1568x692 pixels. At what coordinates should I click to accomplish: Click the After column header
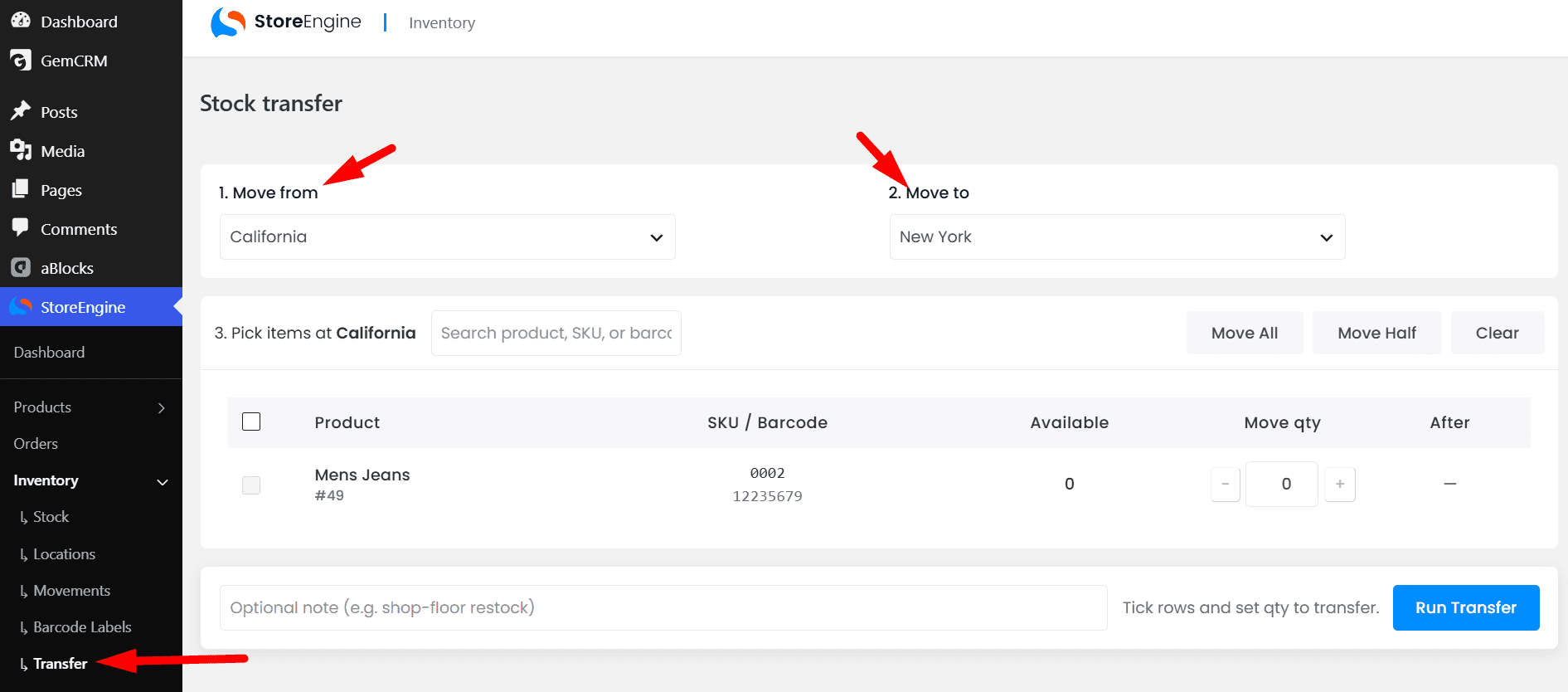1450,422
